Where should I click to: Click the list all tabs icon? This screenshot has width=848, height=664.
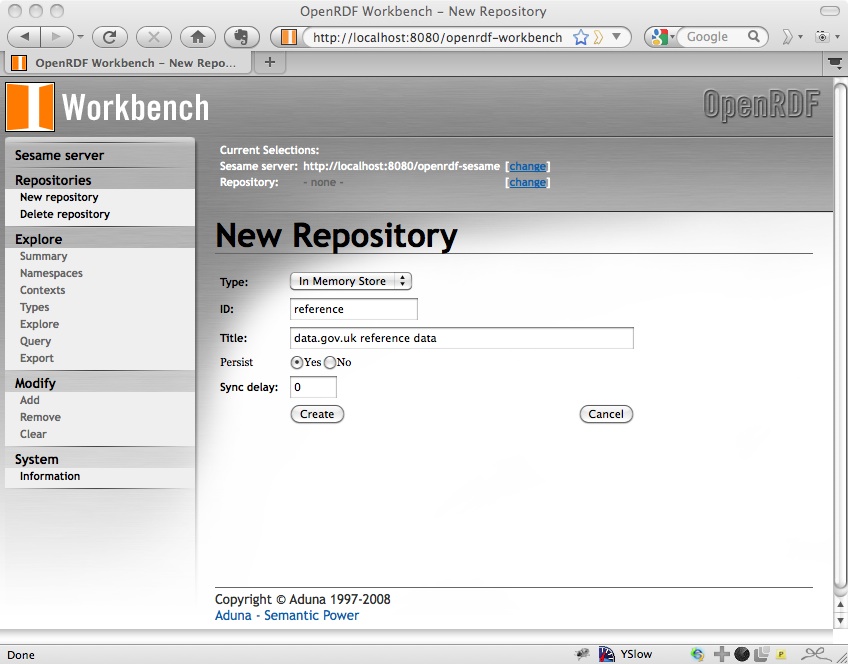[x=836, y=63]
